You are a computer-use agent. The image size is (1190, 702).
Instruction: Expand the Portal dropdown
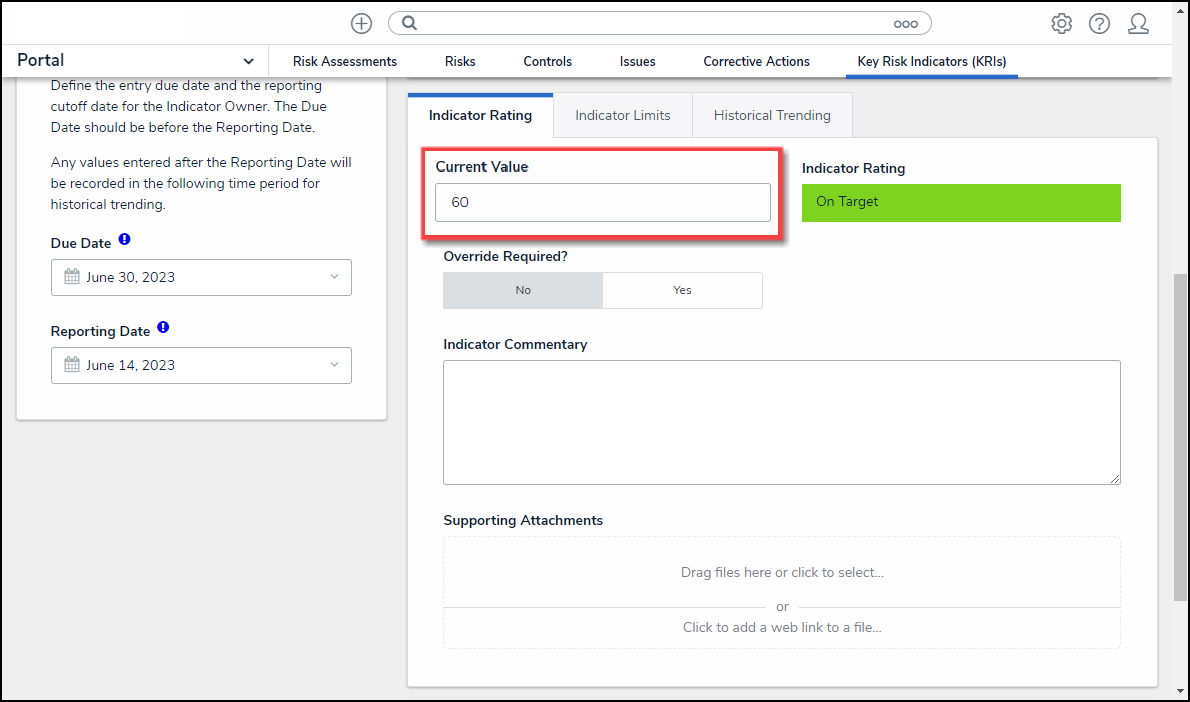pos(248,61)
